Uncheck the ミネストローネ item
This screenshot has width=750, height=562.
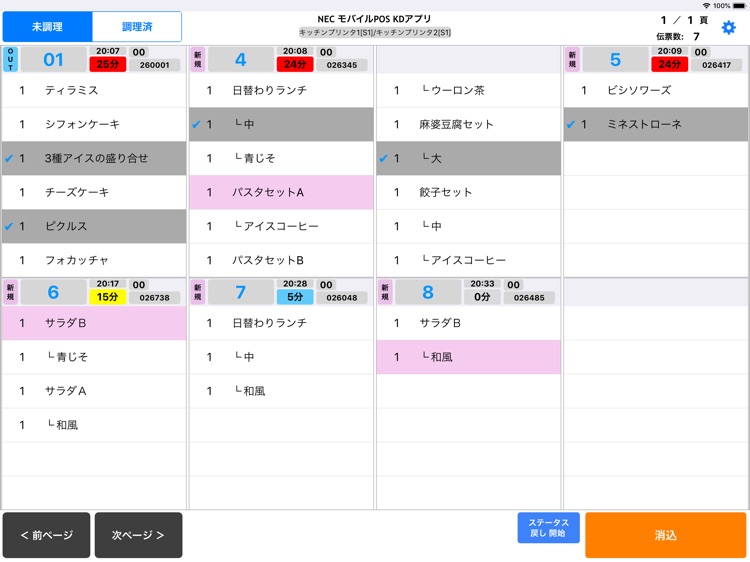[x=656, y=124]
